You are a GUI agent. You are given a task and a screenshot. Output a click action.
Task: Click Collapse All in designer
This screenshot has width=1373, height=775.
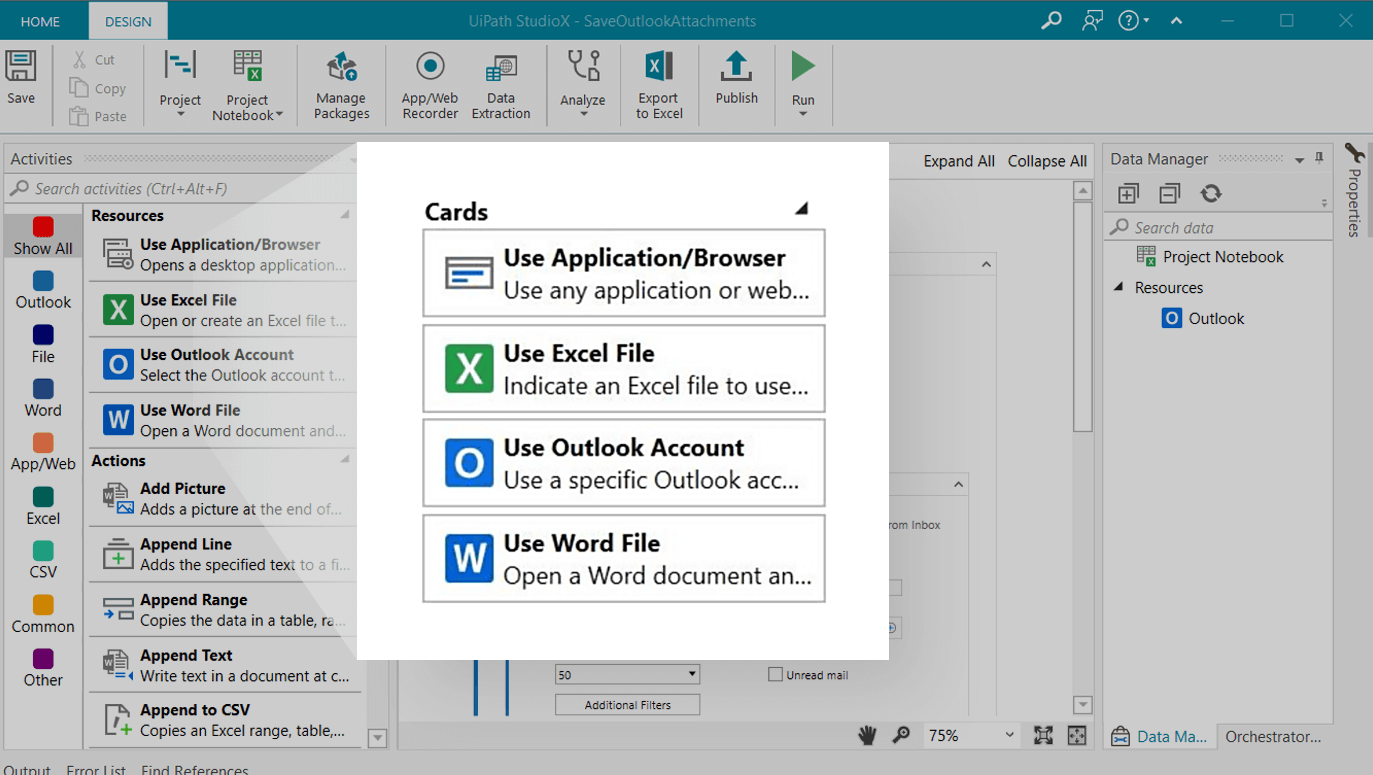pos(1047,161)
